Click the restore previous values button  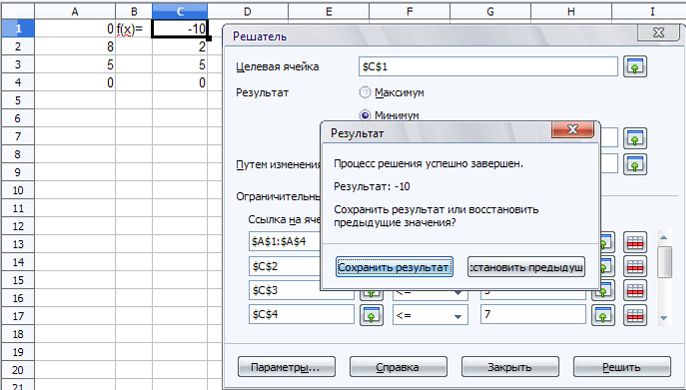click(526, 267)
